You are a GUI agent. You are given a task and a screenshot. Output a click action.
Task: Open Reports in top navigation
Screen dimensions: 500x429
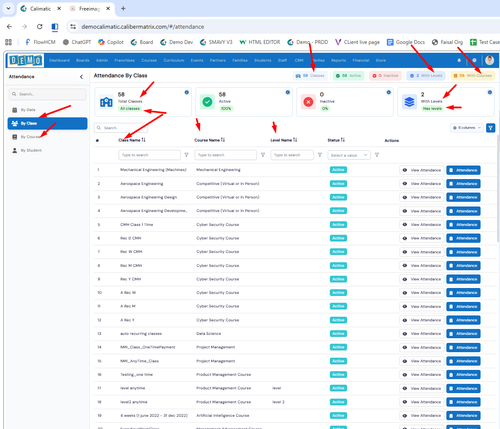point(338,60)
